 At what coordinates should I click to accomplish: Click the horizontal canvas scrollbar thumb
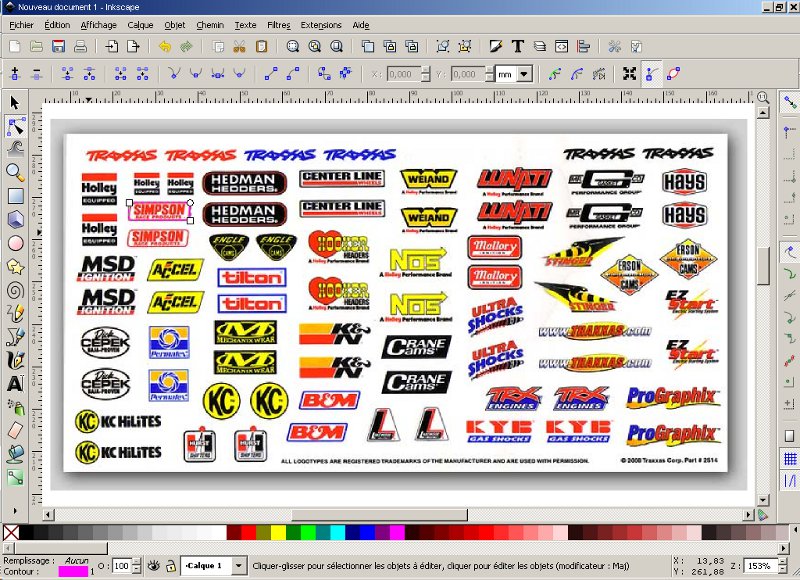tap(379, 515)
